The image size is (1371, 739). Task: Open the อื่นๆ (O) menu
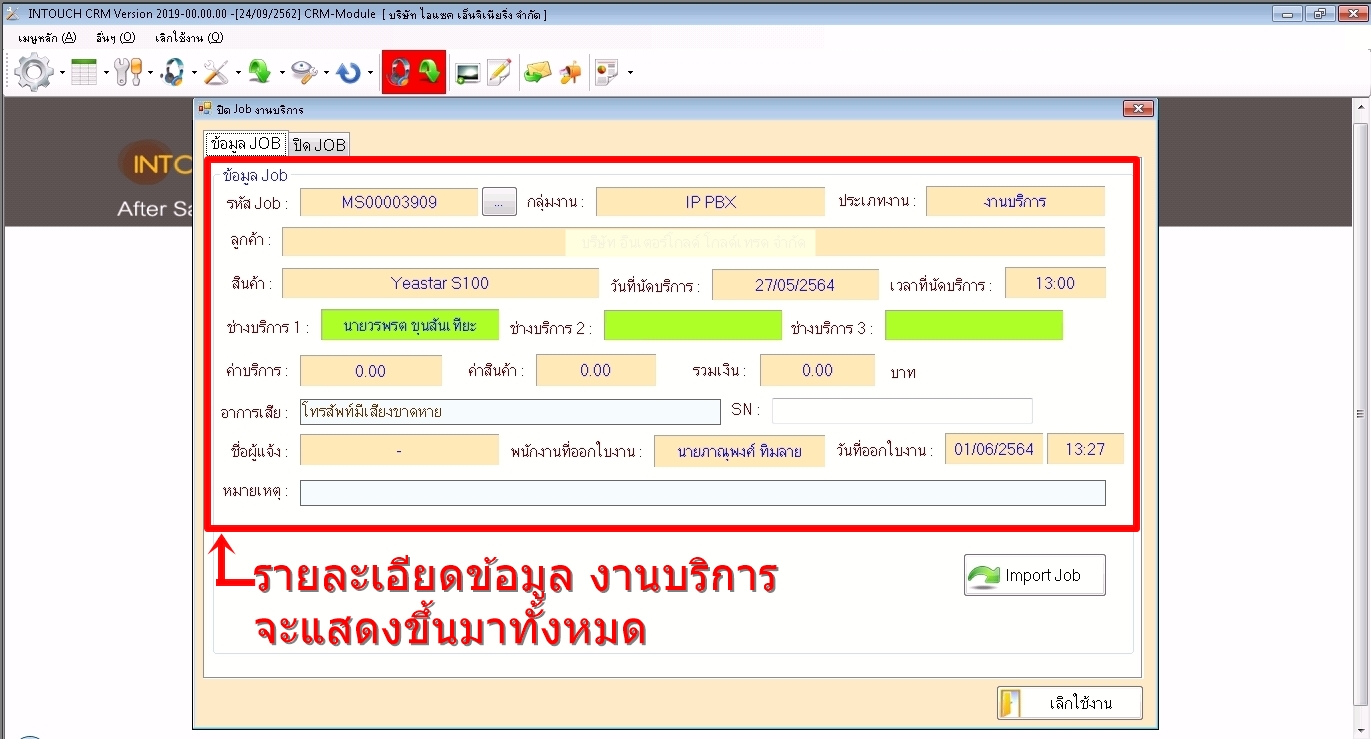pyautogui.click(x=116, y=38)
